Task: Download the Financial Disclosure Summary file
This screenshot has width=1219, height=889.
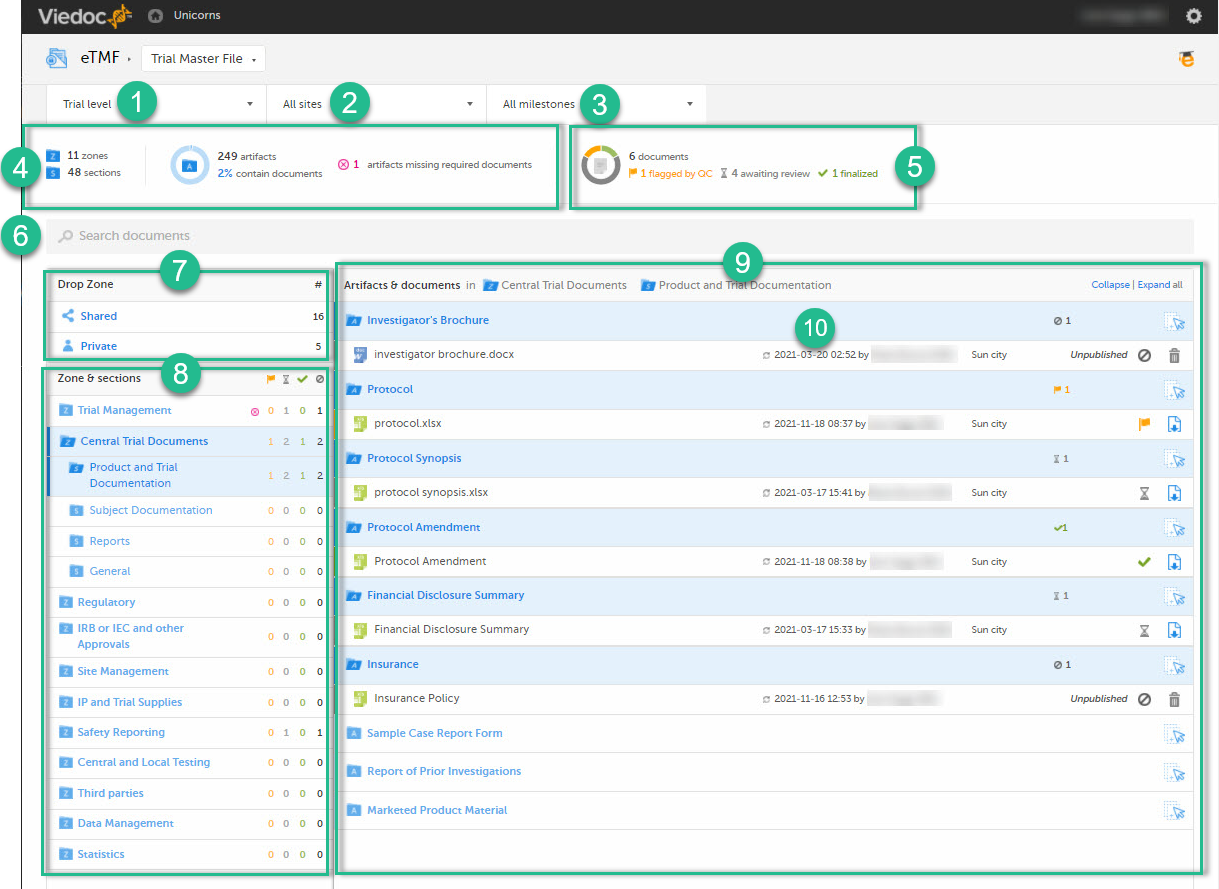Action: coord(1175,630)
